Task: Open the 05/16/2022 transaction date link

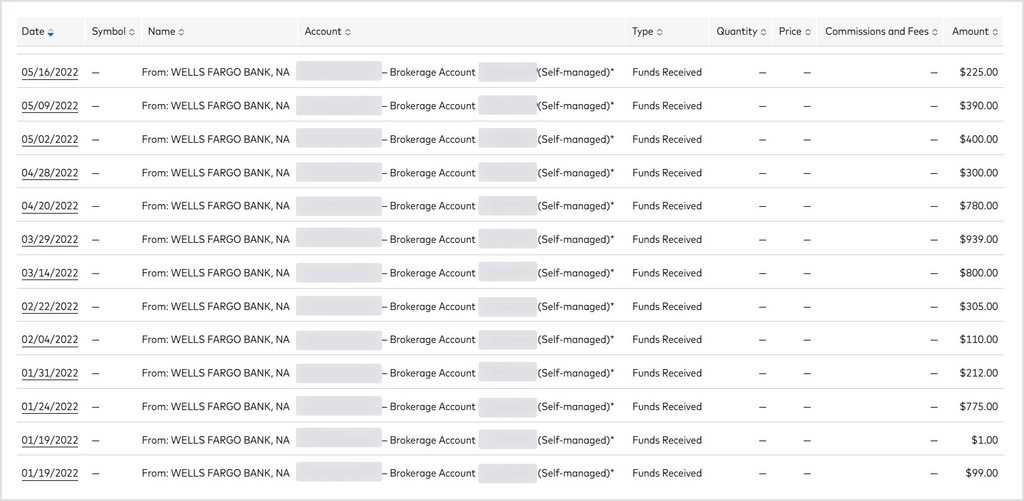Action: pos(50,73)
